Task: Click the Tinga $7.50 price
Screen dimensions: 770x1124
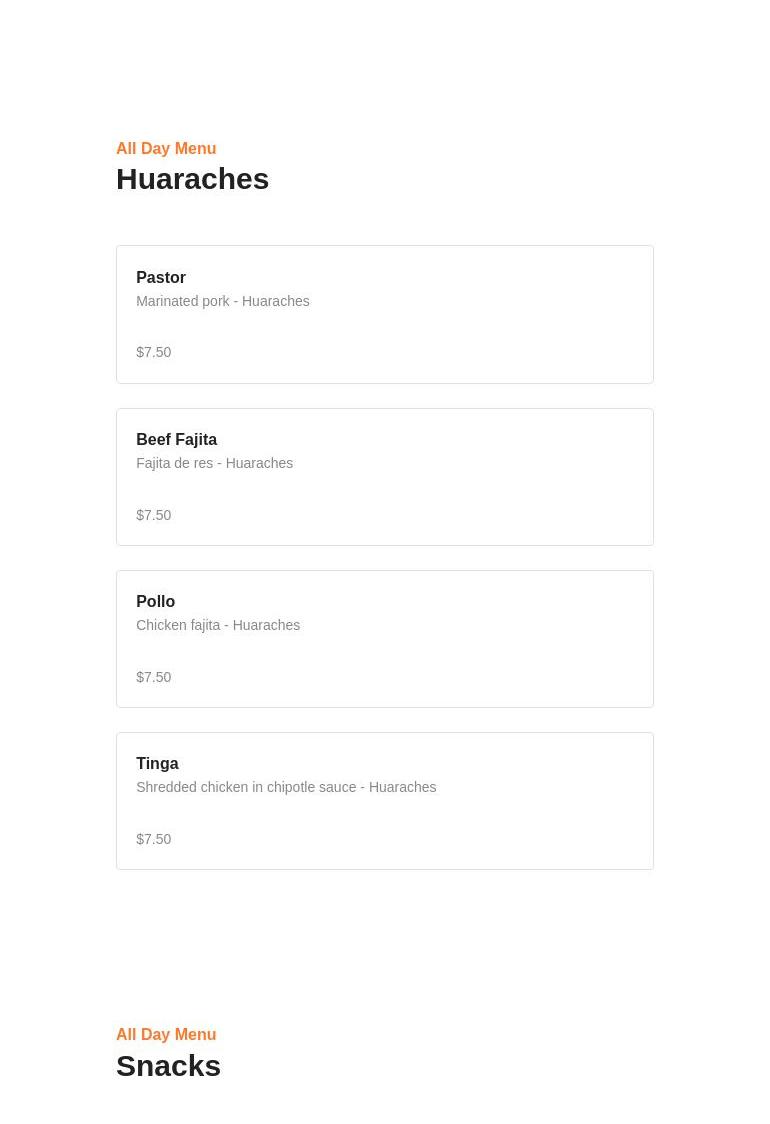Action: pos(154,839)
